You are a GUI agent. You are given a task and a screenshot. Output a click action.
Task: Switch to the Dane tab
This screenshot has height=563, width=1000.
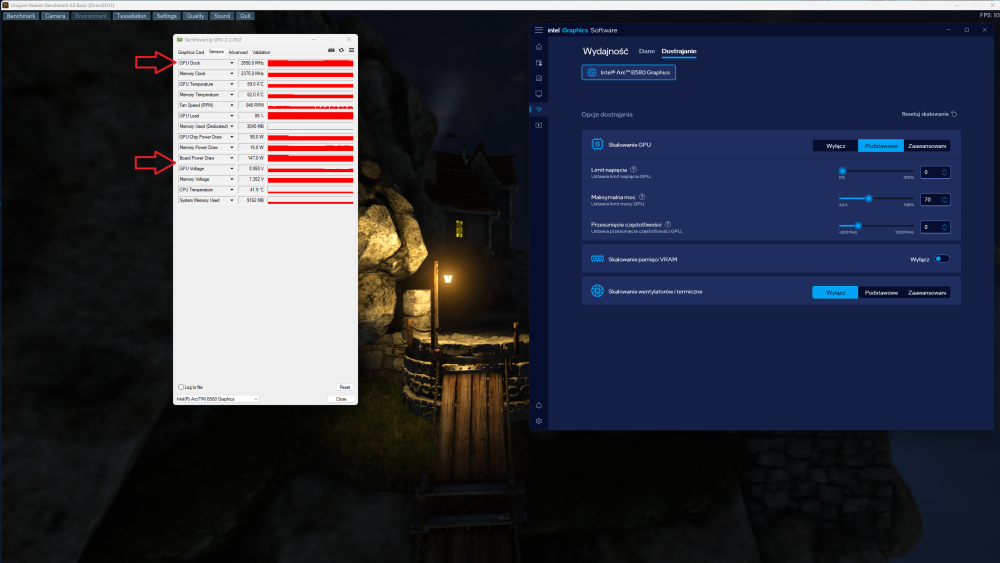647,51
